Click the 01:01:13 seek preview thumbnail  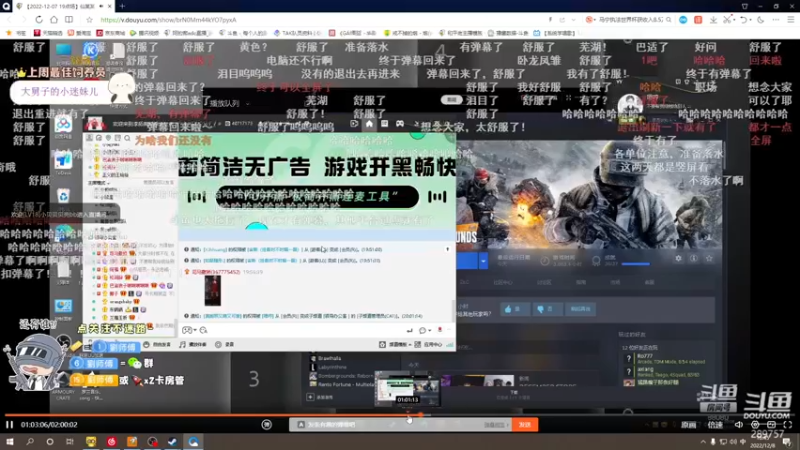(407, 389)
